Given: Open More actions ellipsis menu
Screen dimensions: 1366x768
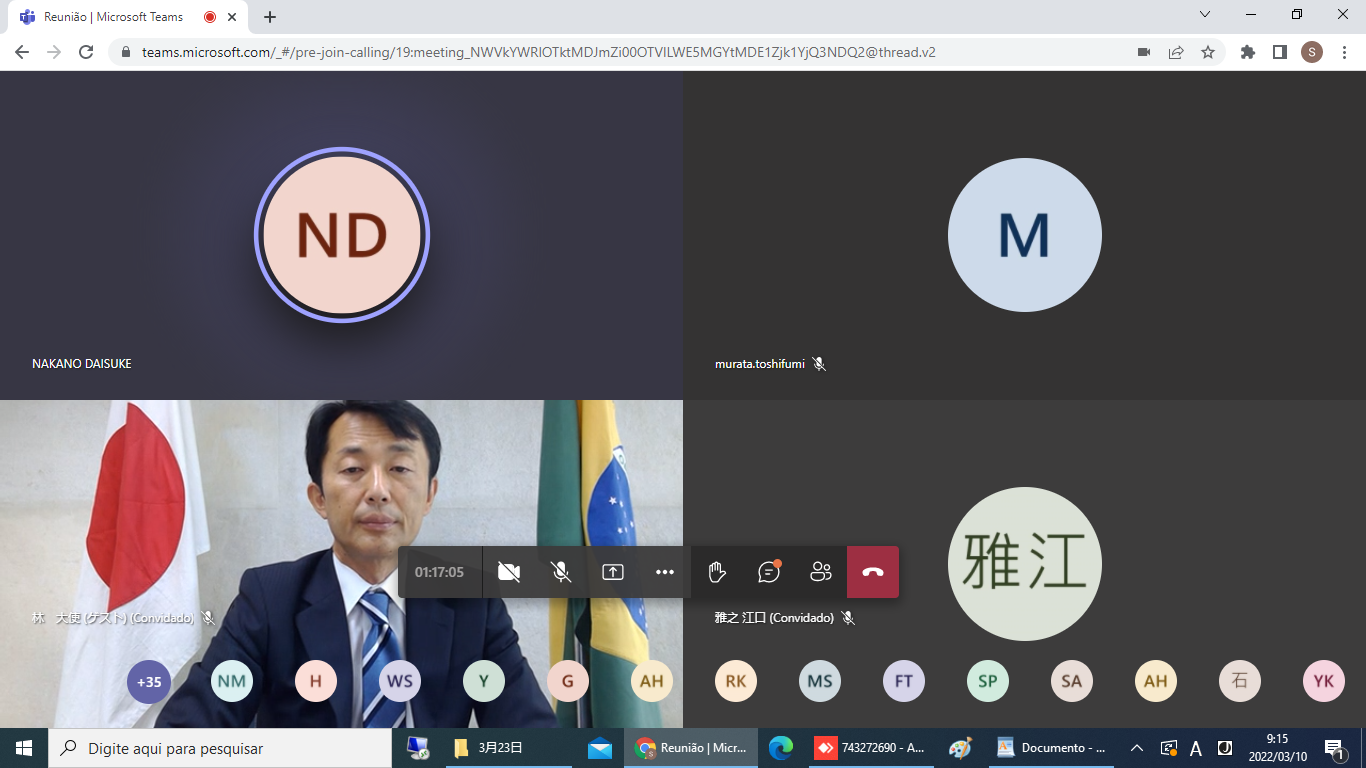Looking at the screenshot, I should point(665,572).
